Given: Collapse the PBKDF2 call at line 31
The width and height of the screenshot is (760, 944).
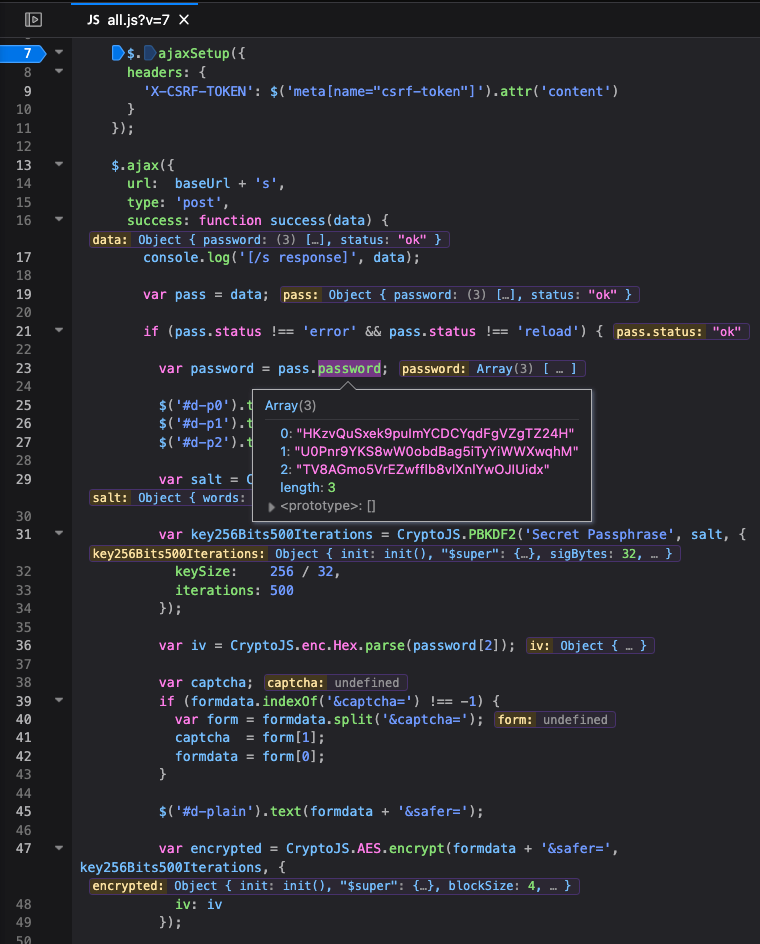Looking at the screenshot, I should pyautogui.click(x=58, y=535).
